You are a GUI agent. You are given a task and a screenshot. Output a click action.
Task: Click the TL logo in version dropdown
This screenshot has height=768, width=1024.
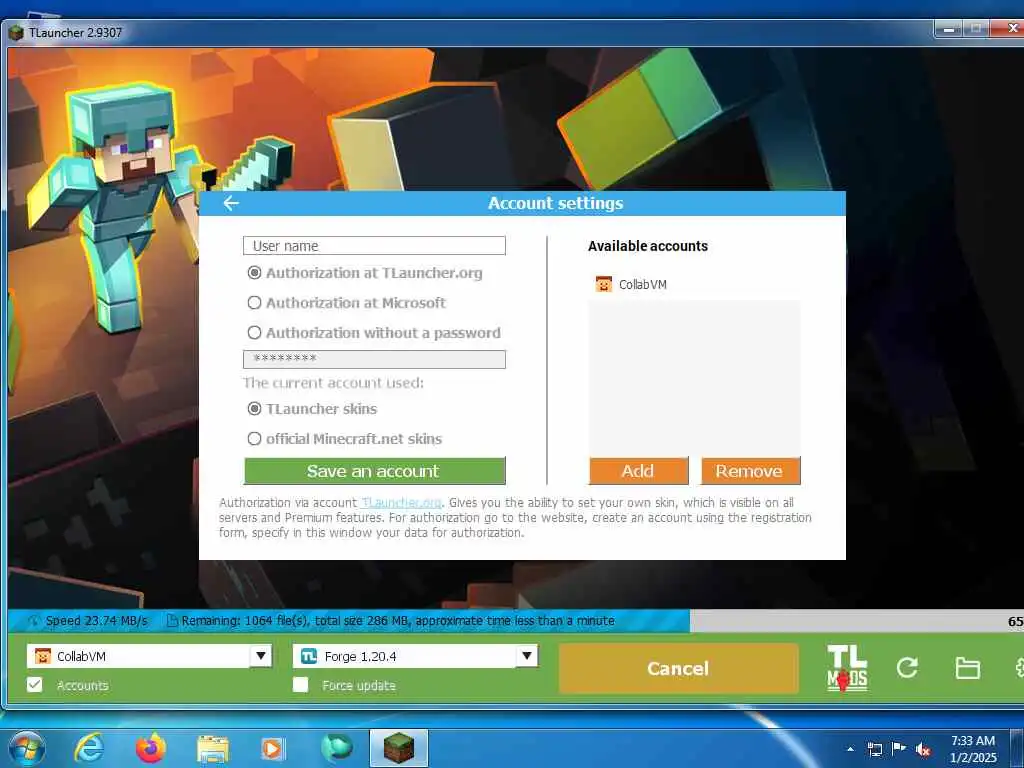coord(308,656)
